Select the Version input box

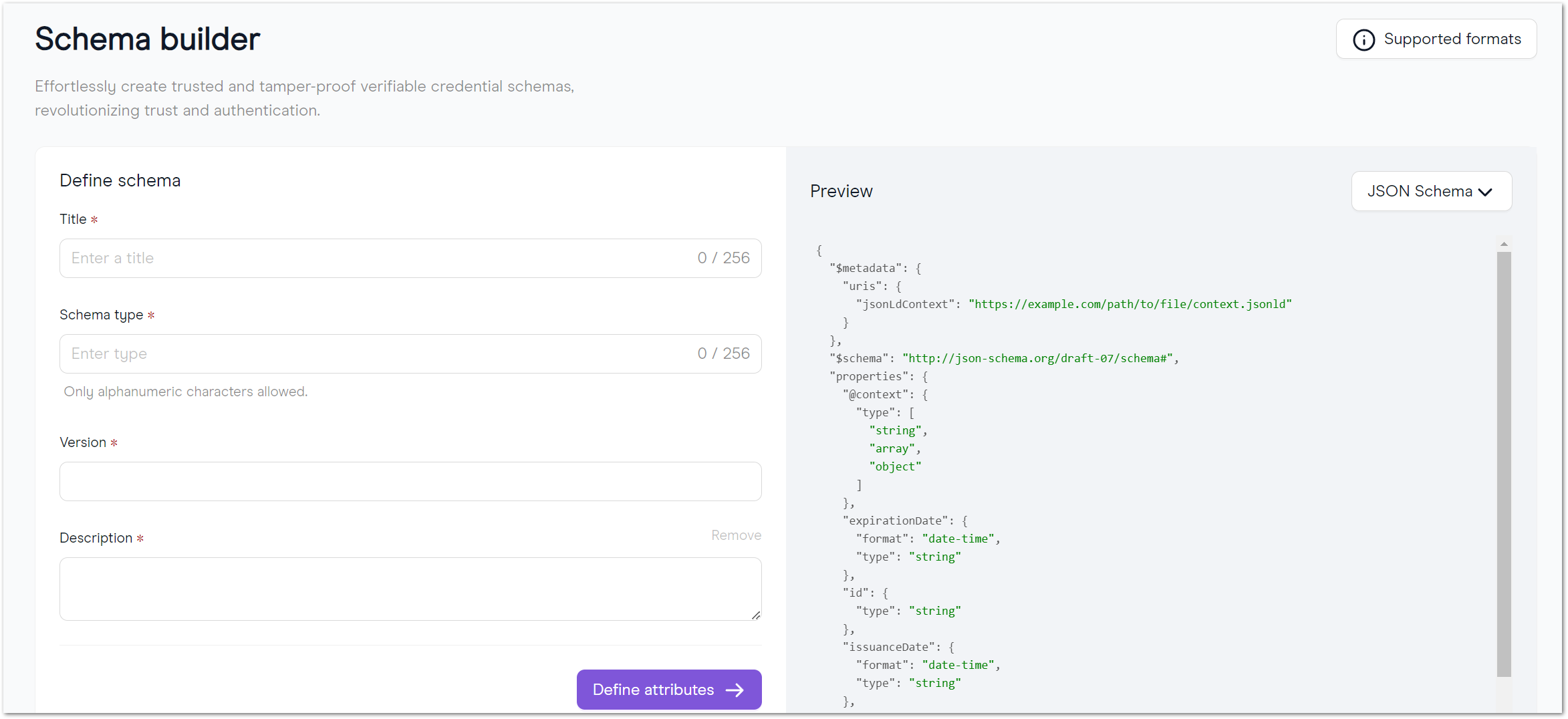click(x=410, y=481)
